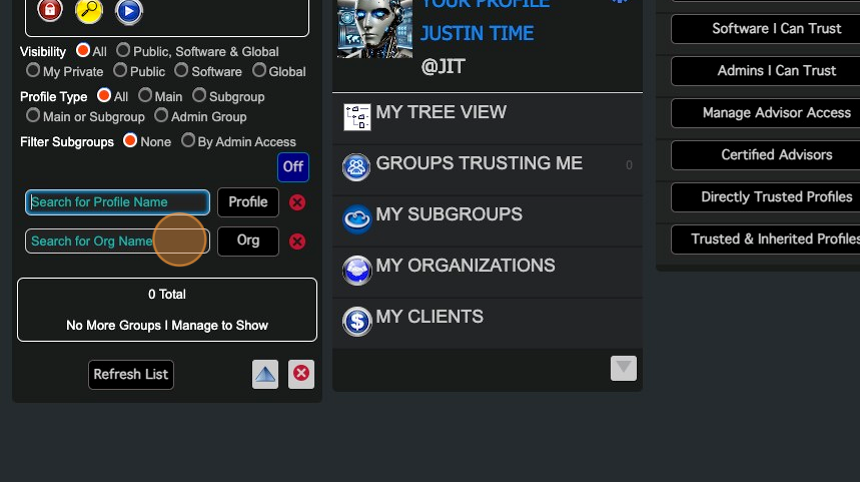Open MY SUBGROUPS menu item
The width and height of the screenshot is (860, 482).
click(488, 221)
